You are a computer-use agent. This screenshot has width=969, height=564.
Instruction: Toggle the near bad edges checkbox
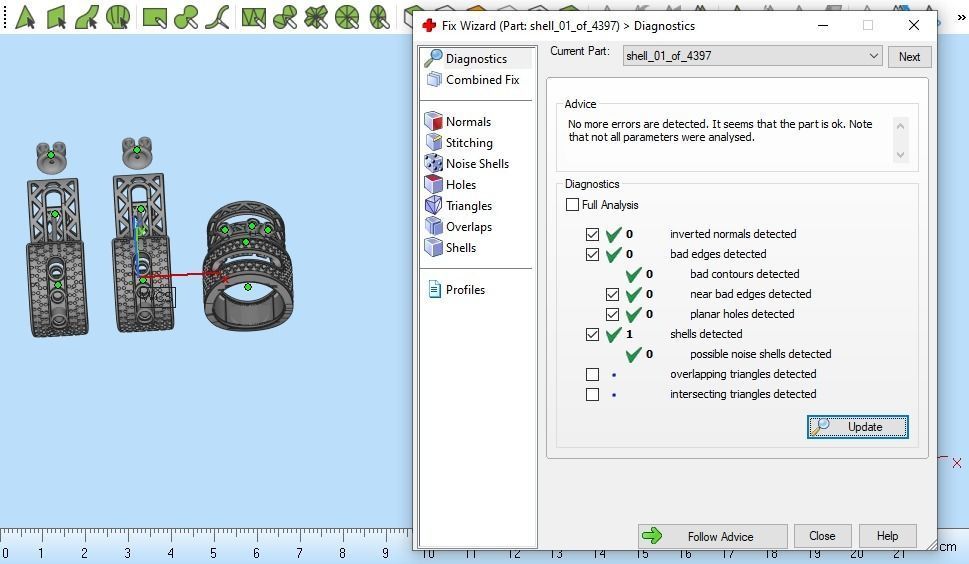pos(612,294)
